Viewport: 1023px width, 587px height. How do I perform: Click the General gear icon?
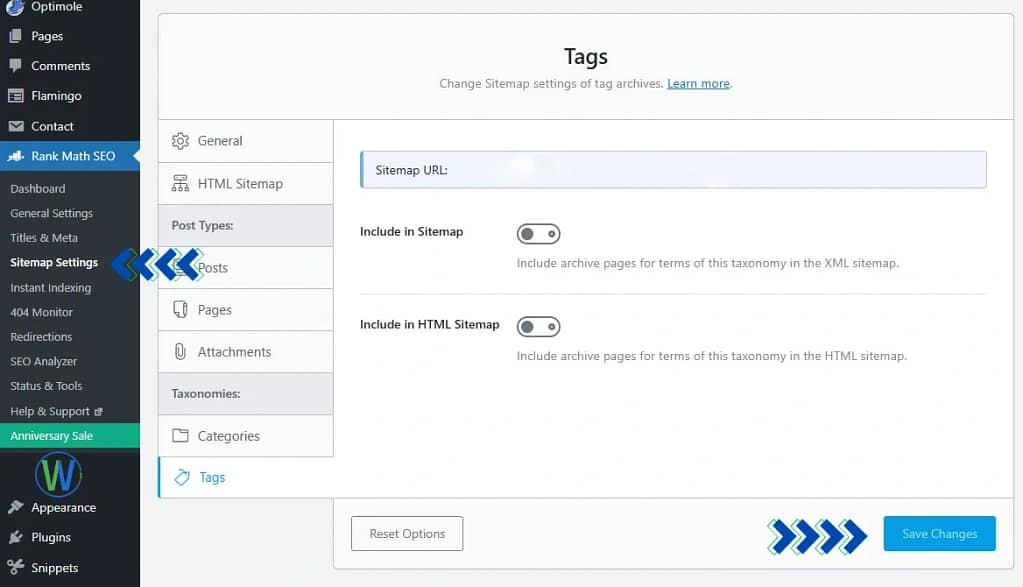pos(180,141)
